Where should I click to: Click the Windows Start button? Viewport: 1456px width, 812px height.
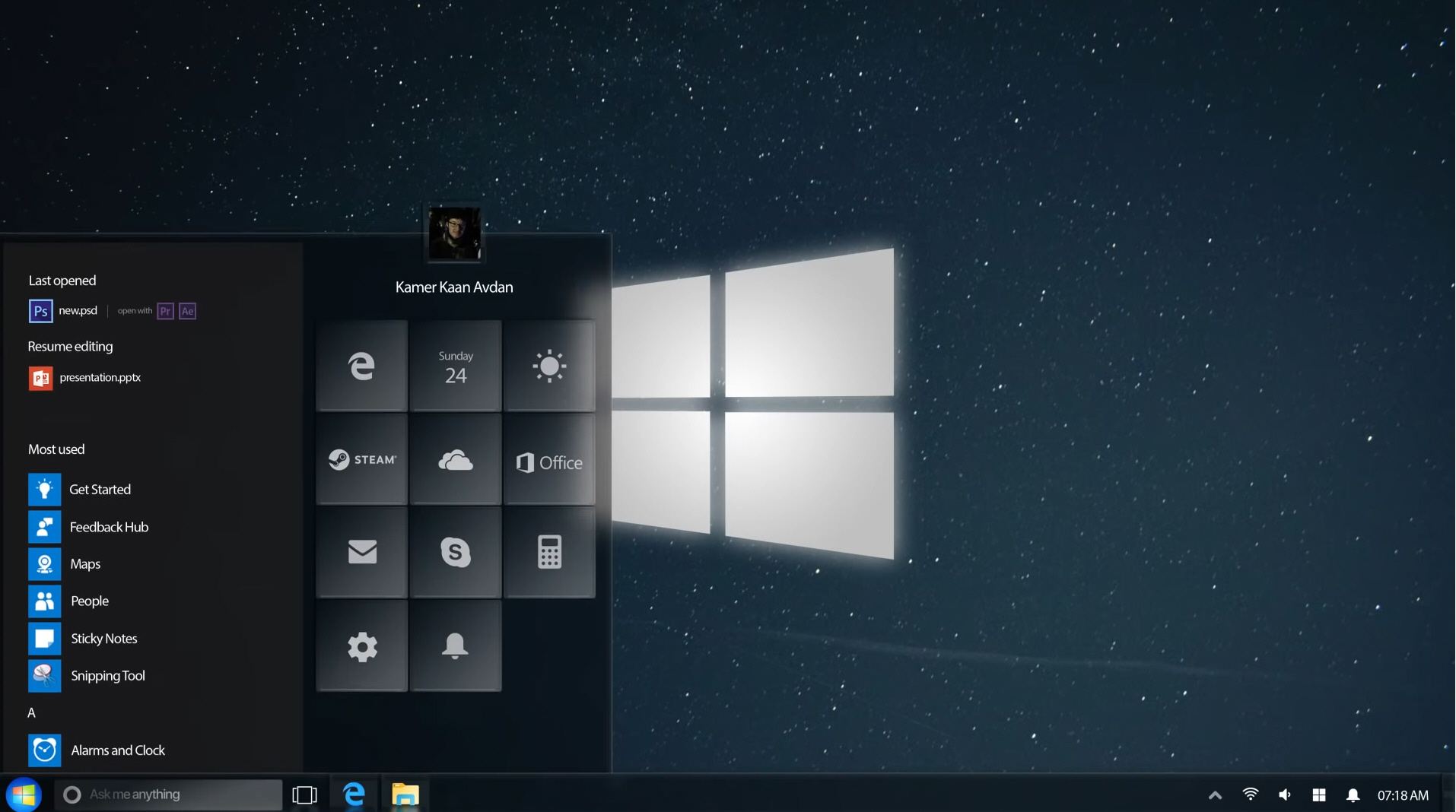tap(24, 795)
